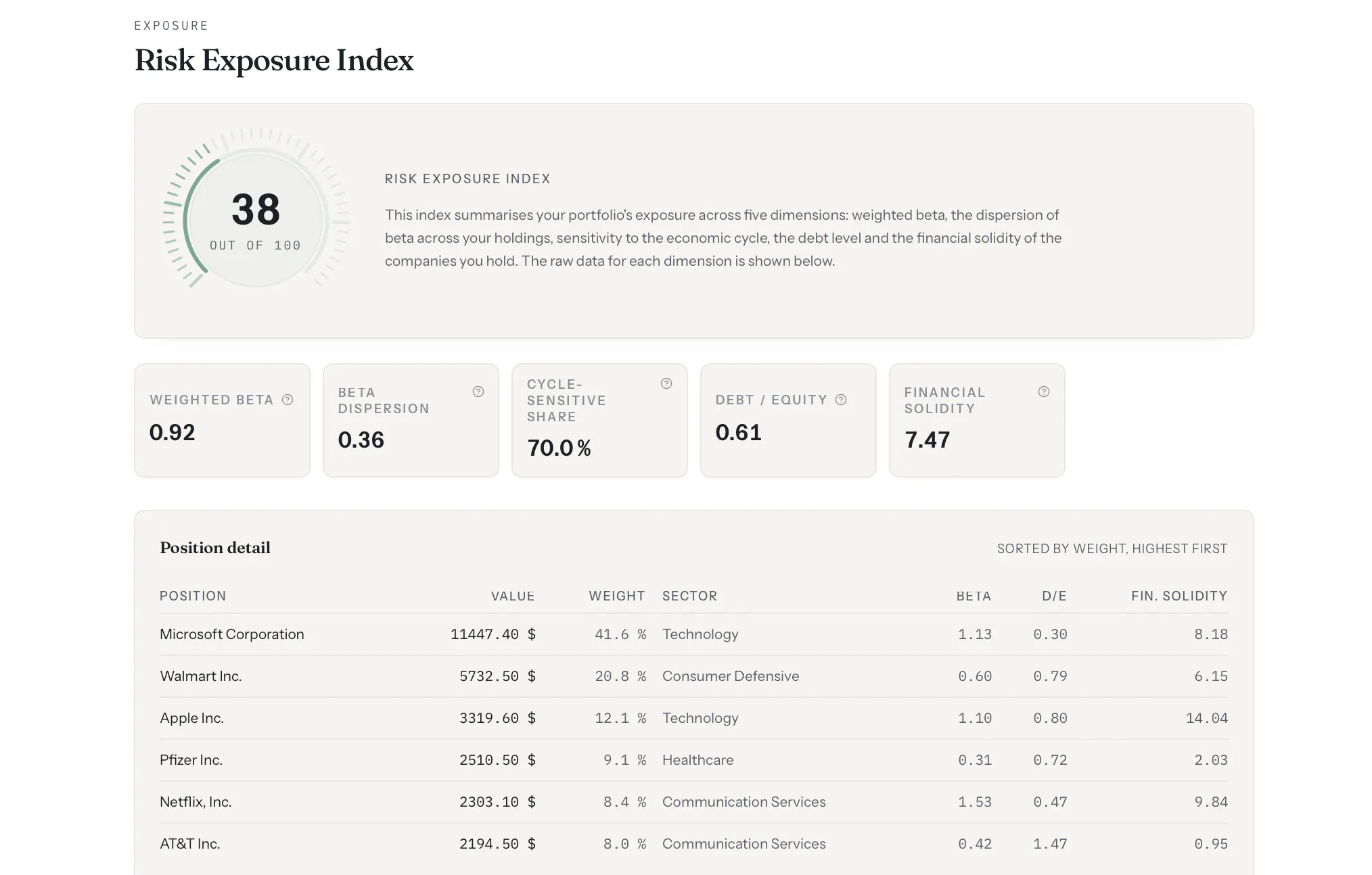The image size is (1372, 875).
Task: Select the Debt / Equity value 0.61
Action: click(x=739, y=432)
